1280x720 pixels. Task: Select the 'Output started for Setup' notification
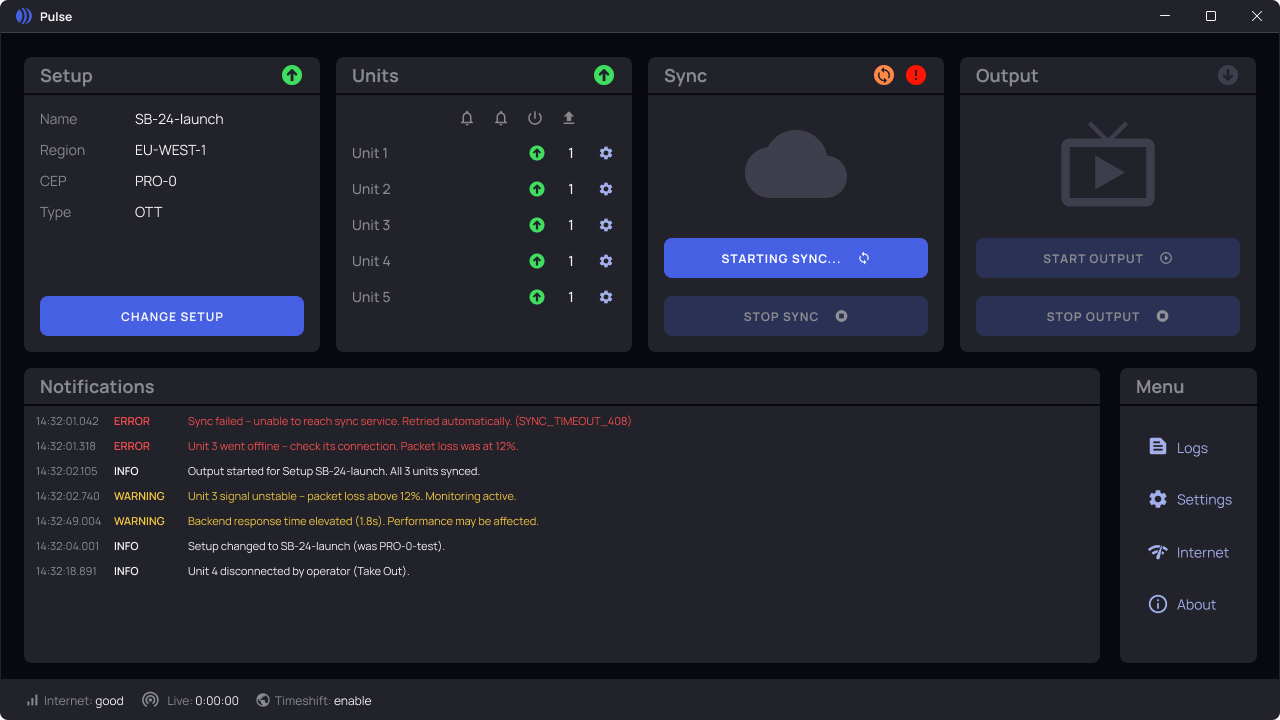tap(562, 471)
